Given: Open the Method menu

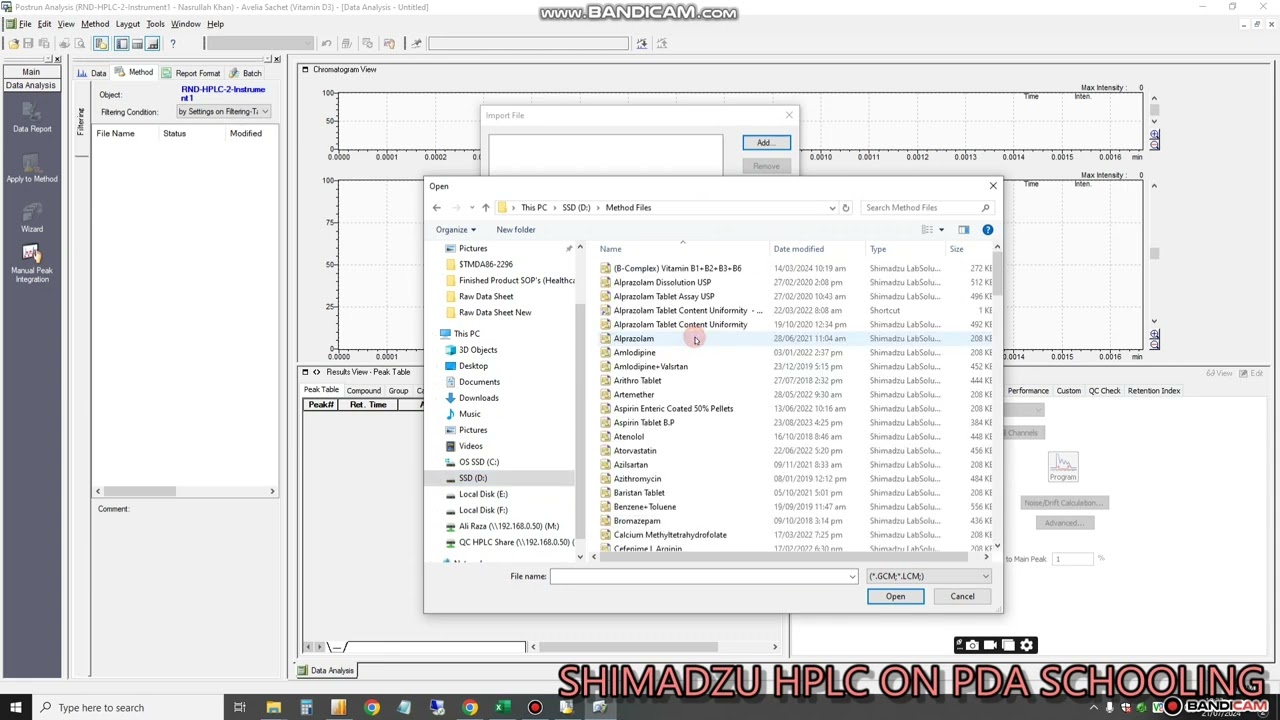Looking at the screenshot, I should pos(95,24).
